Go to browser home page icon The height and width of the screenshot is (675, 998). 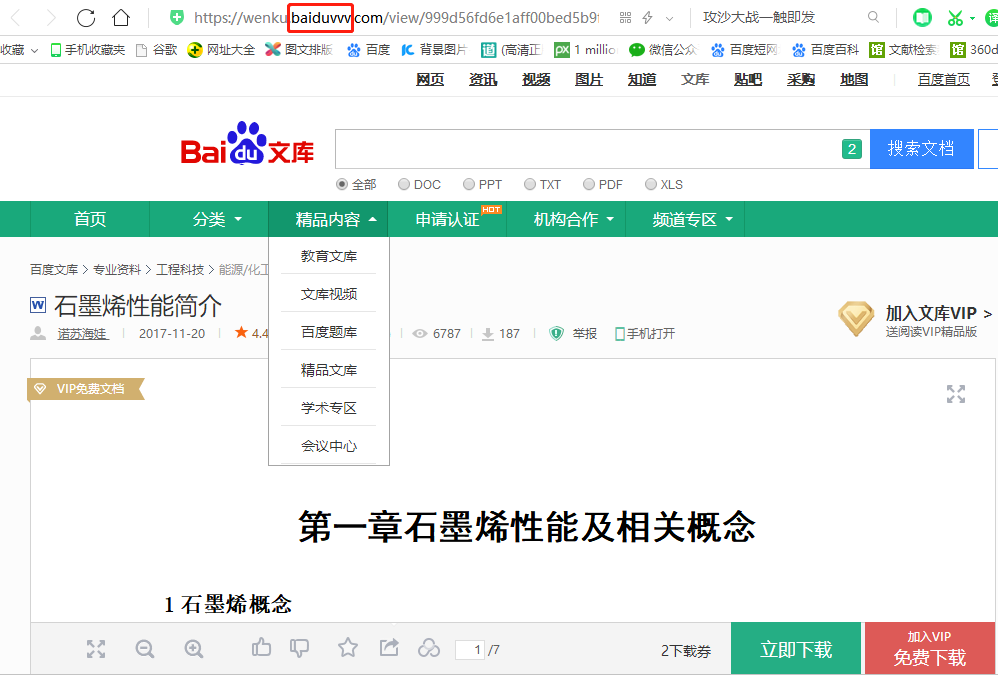click(x=121, y=18)
